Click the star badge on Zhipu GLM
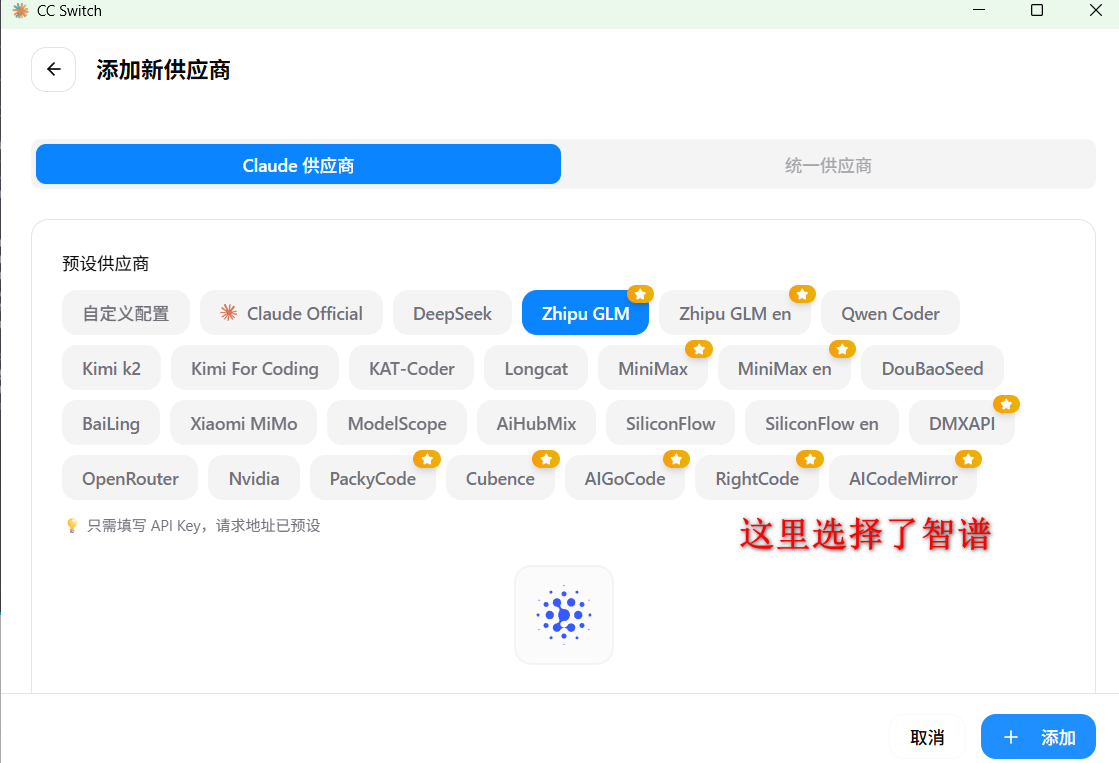Viewport: 1119px width, 763px height. coord(640,294)
